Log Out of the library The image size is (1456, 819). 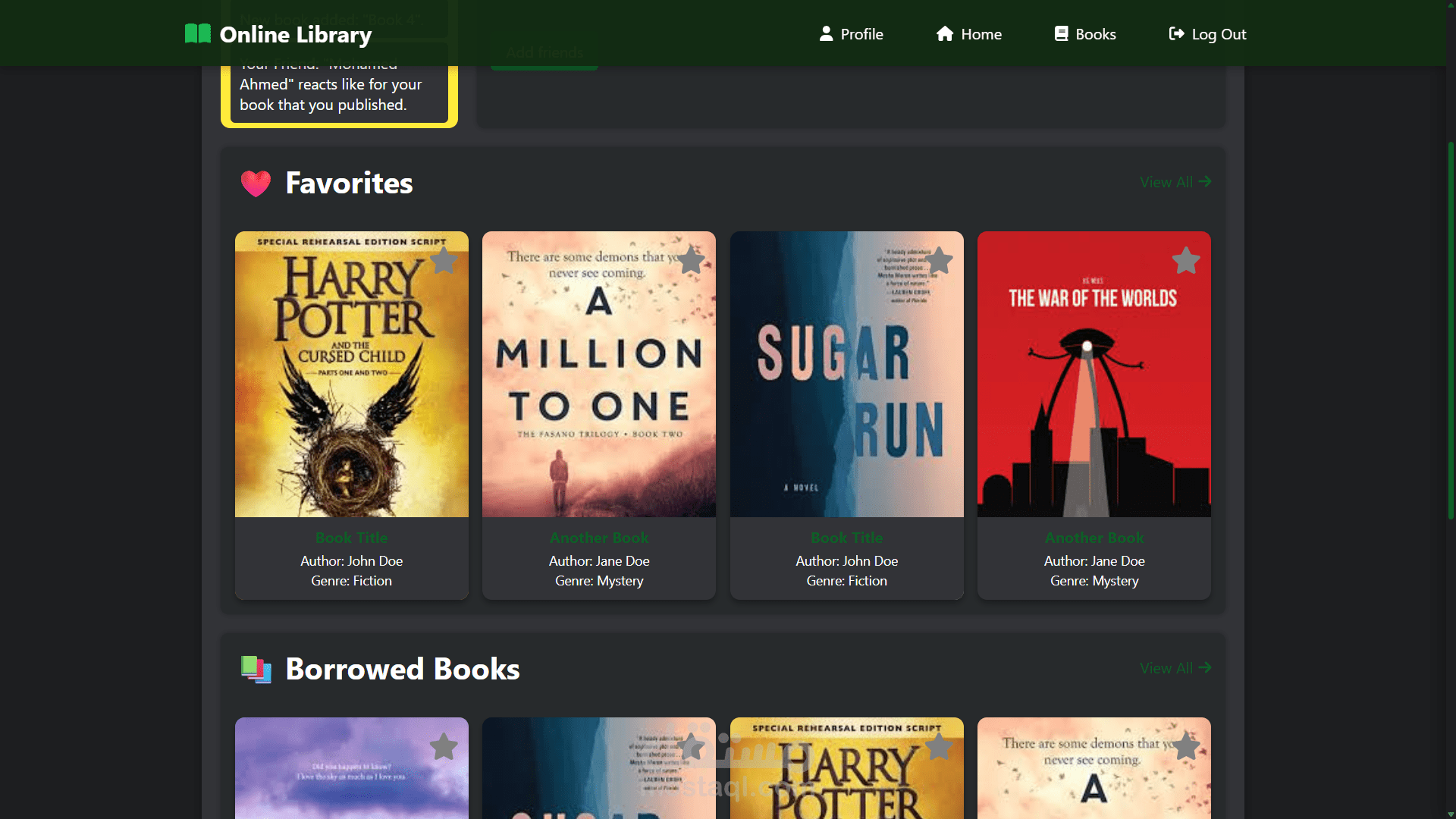point(1208,34)
